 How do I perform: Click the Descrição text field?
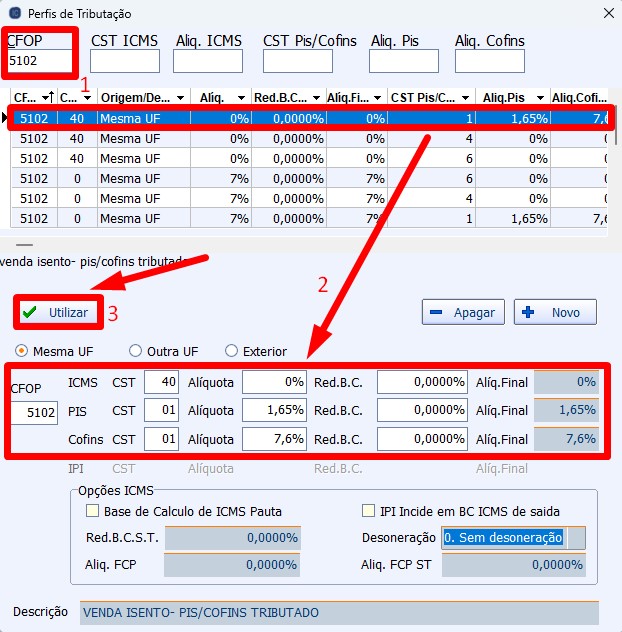(338, 612)
